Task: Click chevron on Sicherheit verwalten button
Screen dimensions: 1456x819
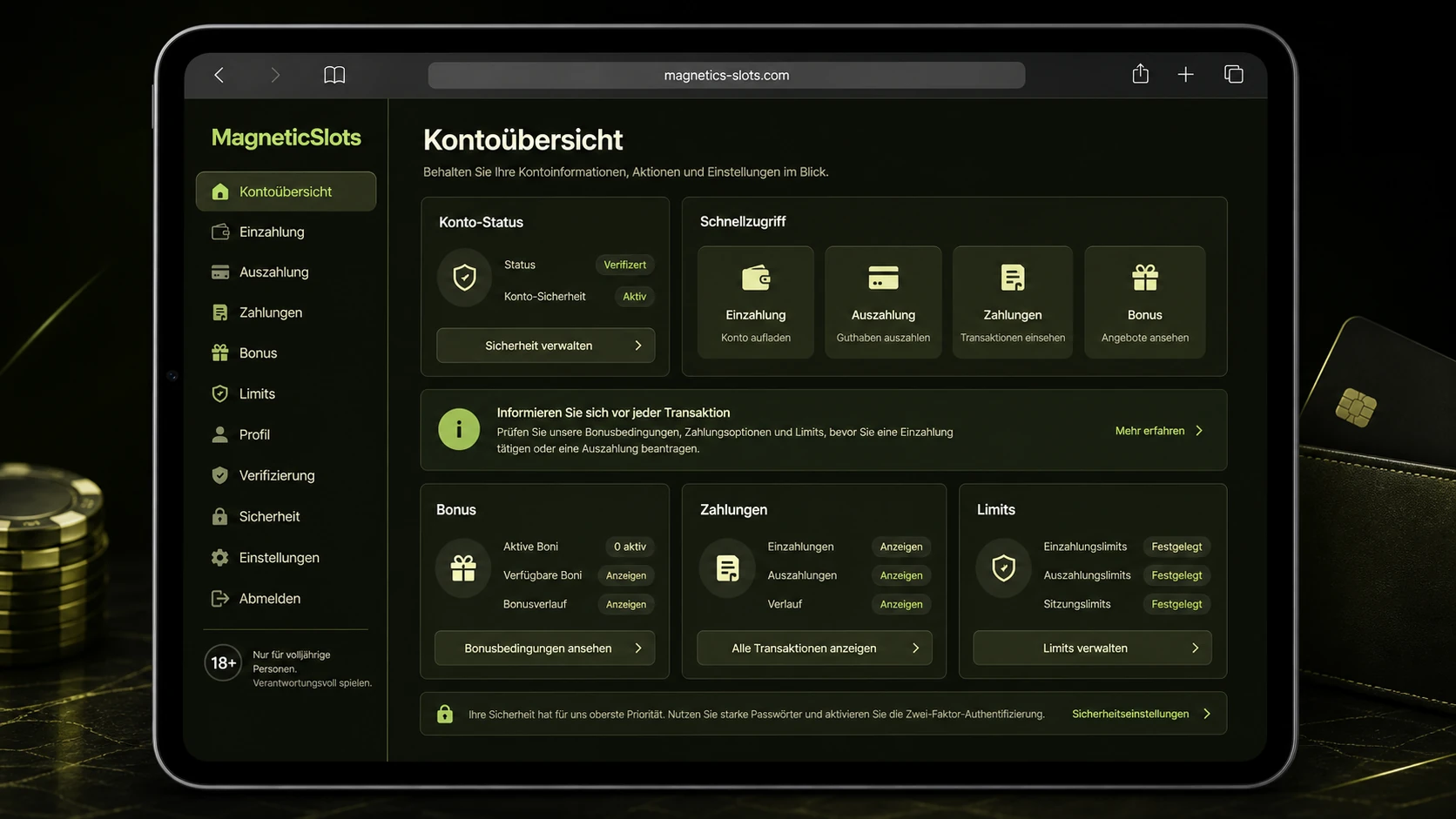Action: 638,346
